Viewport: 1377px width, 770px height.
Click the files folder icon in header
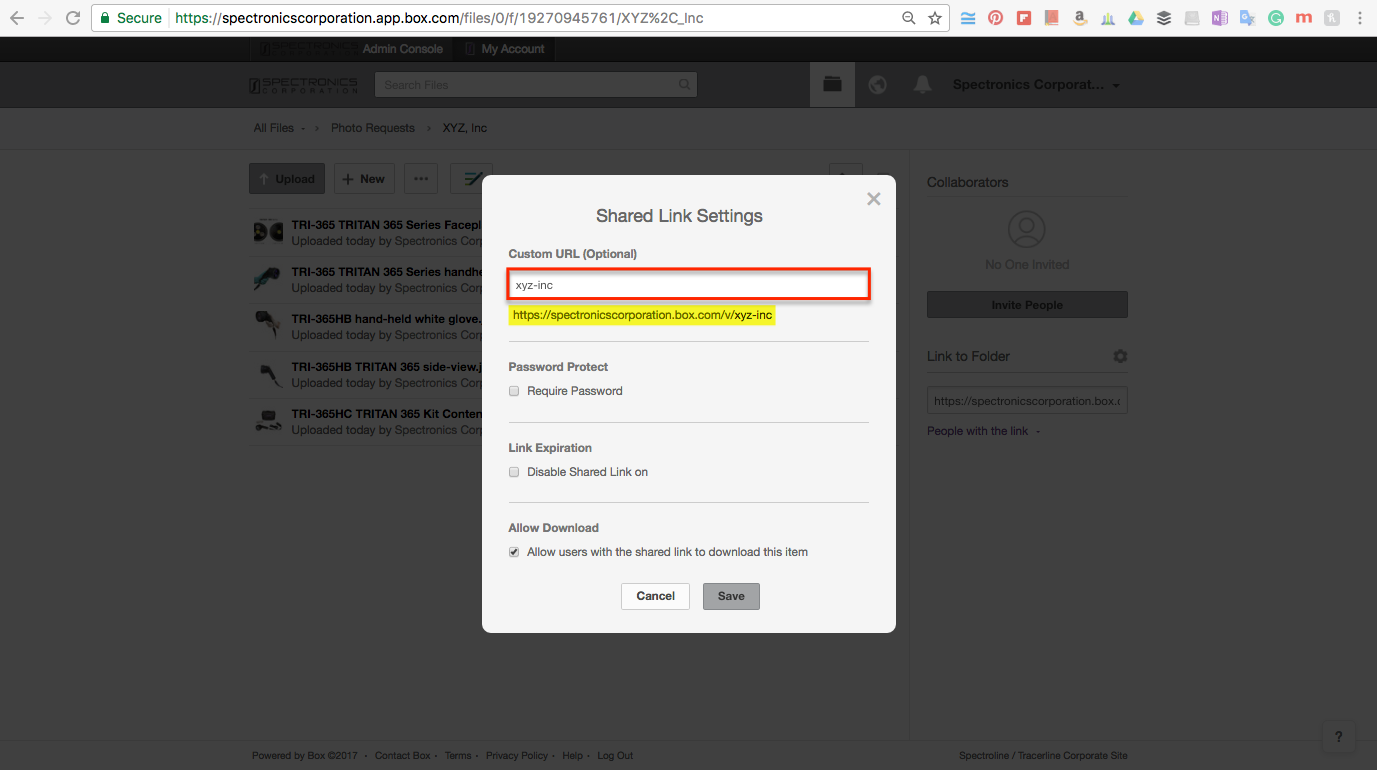(832, 85)
